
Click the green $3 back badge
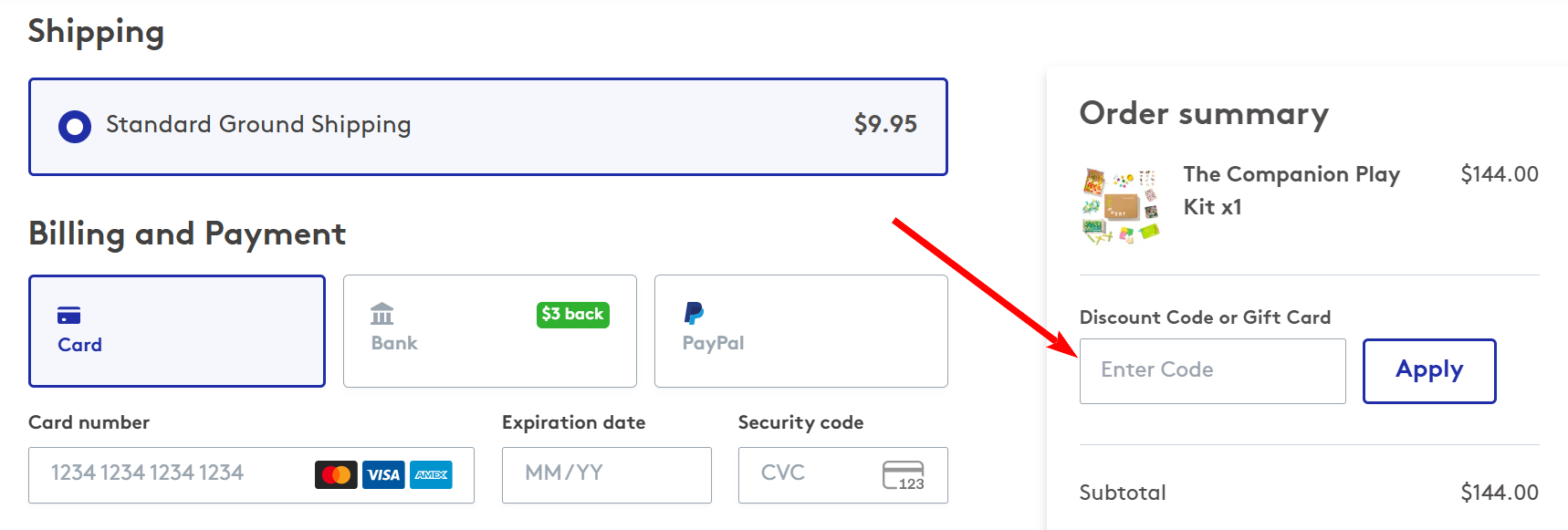pyautogui.click(x=573, y=315)
